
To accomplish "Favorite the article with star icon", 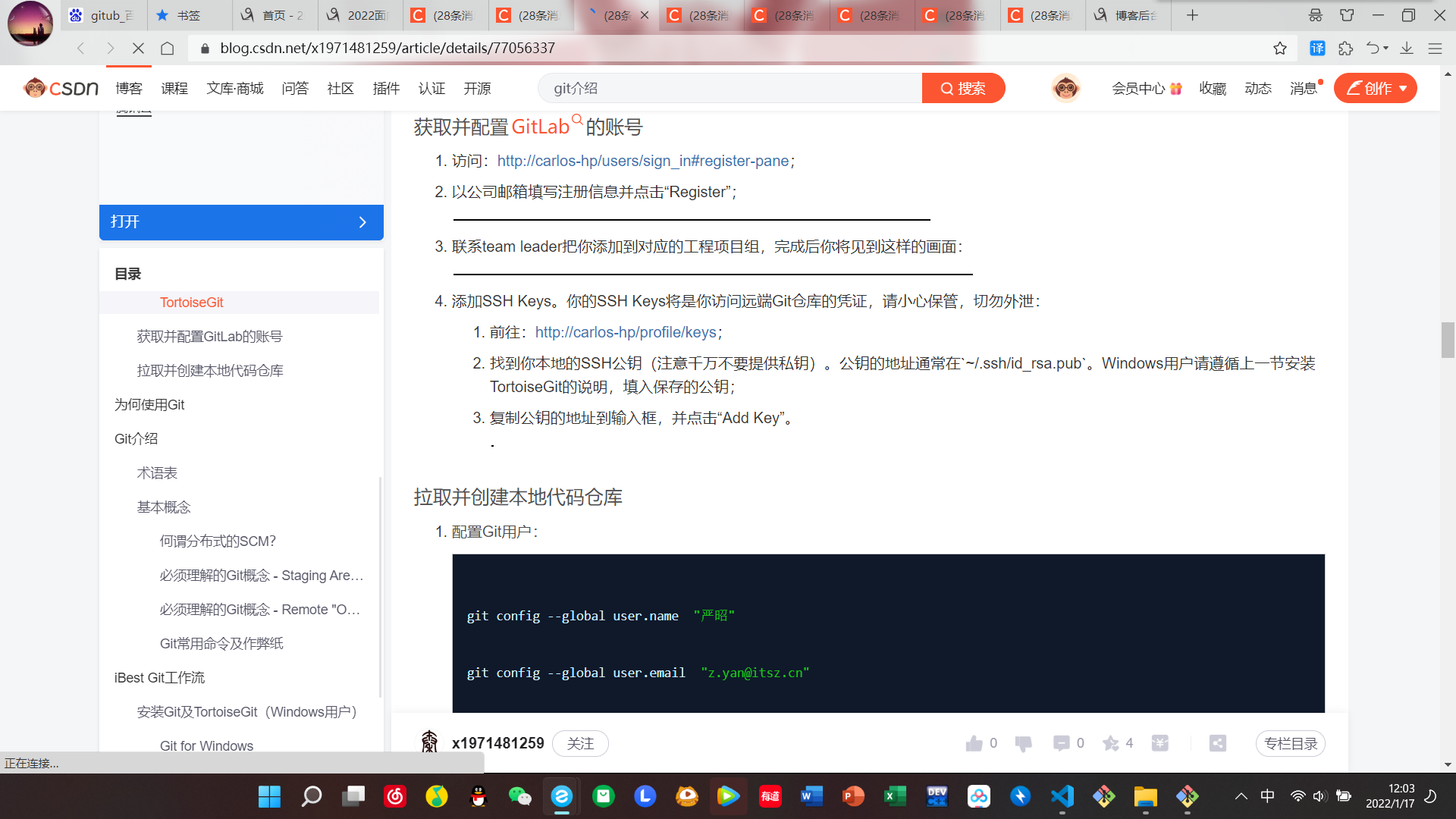I will [x=1111, y=743].
